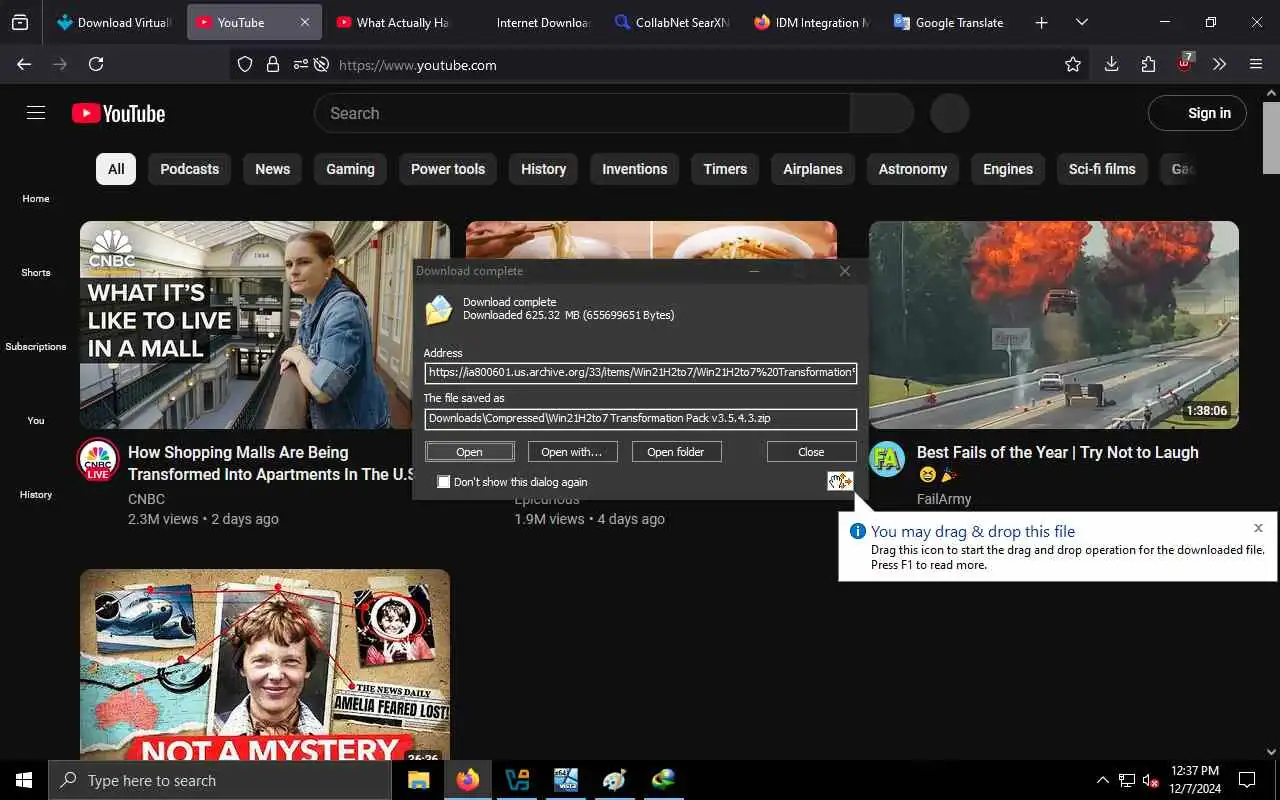
Task: Select the Podcasts filter chip
Action: 190,169
